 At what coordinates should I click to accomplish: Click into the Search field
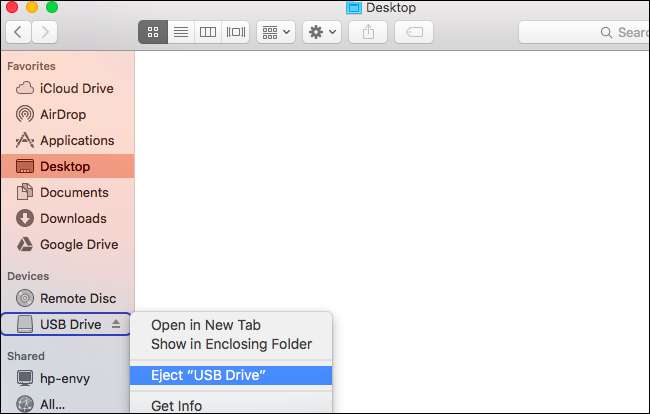[x=584, y=32]
